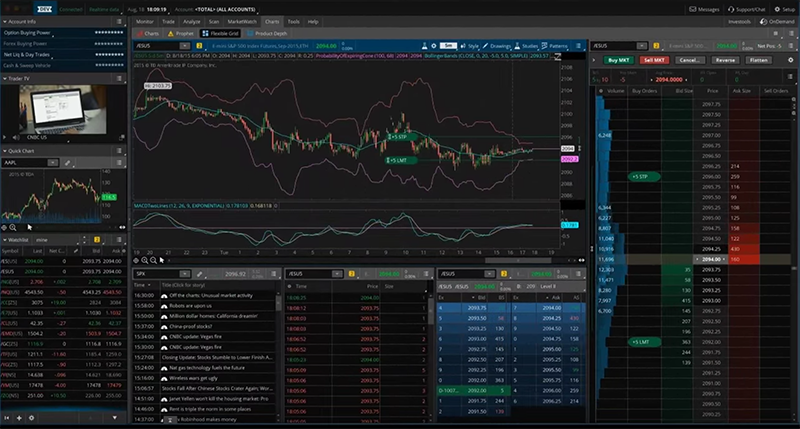Image resolution: width=800 pixels, height=429 pixels.
Task: Open chart settings gear icon
Action: pos(434,46)
